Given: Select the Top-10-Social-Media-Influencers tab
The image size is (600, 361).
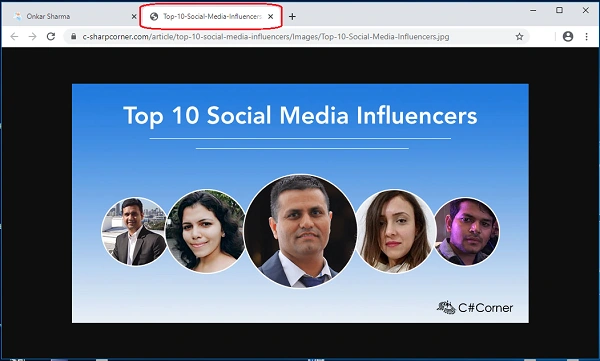Looking at the screenshot, I should 210,16.
